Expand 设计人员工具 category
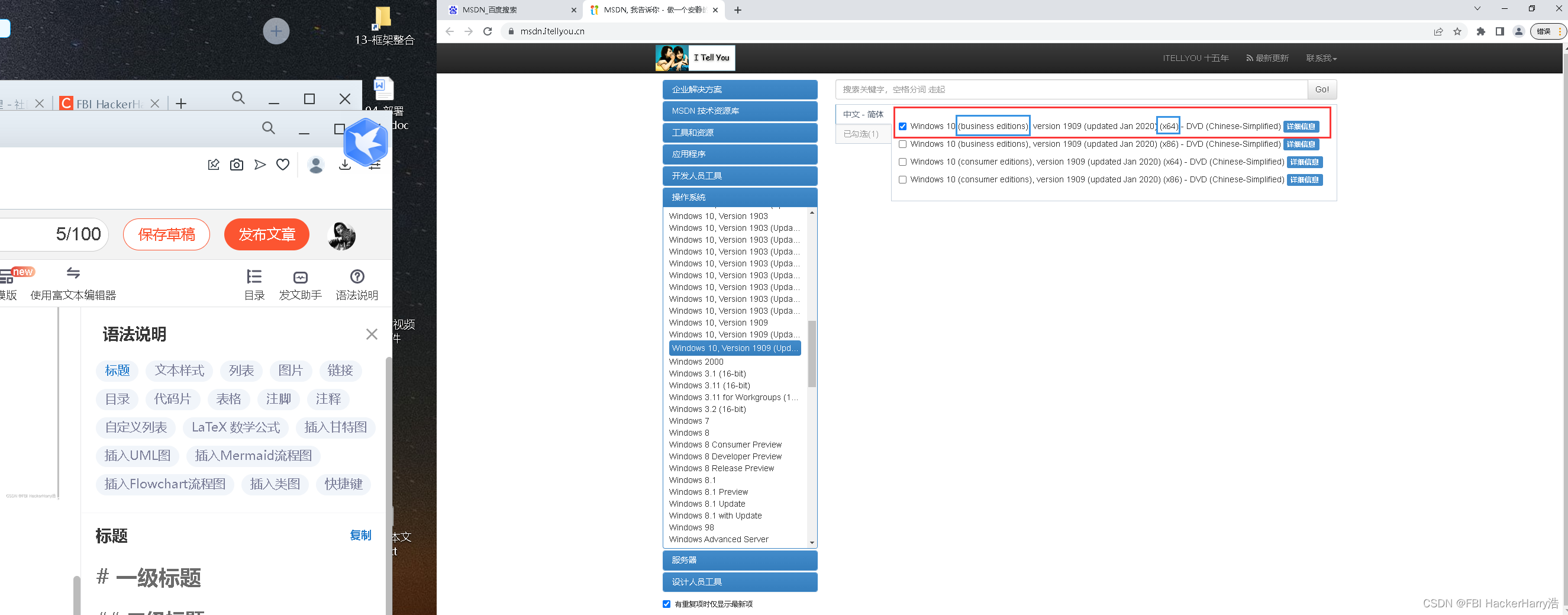 [740, 582]
